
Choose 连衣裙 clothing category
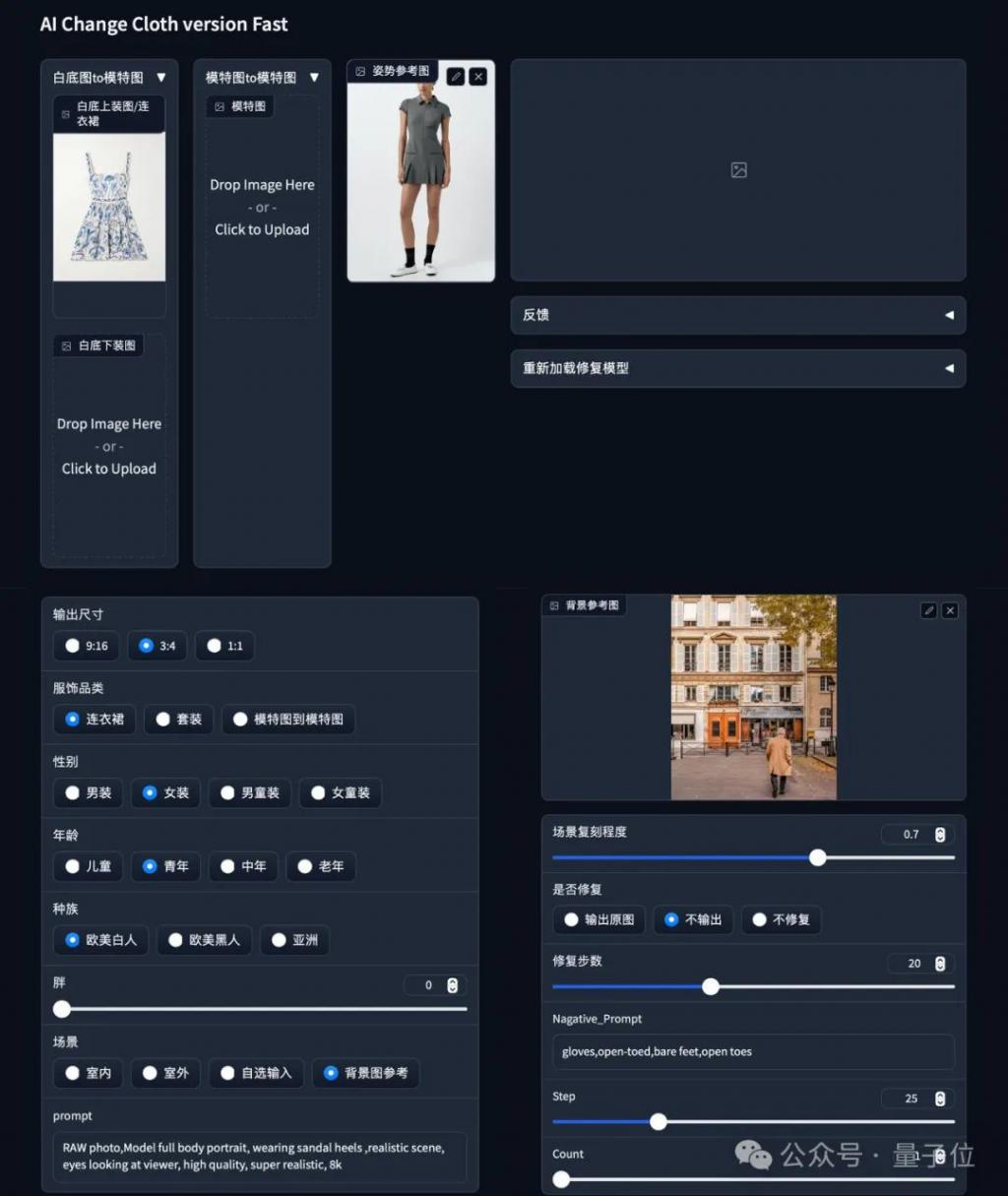click(94, 720)
